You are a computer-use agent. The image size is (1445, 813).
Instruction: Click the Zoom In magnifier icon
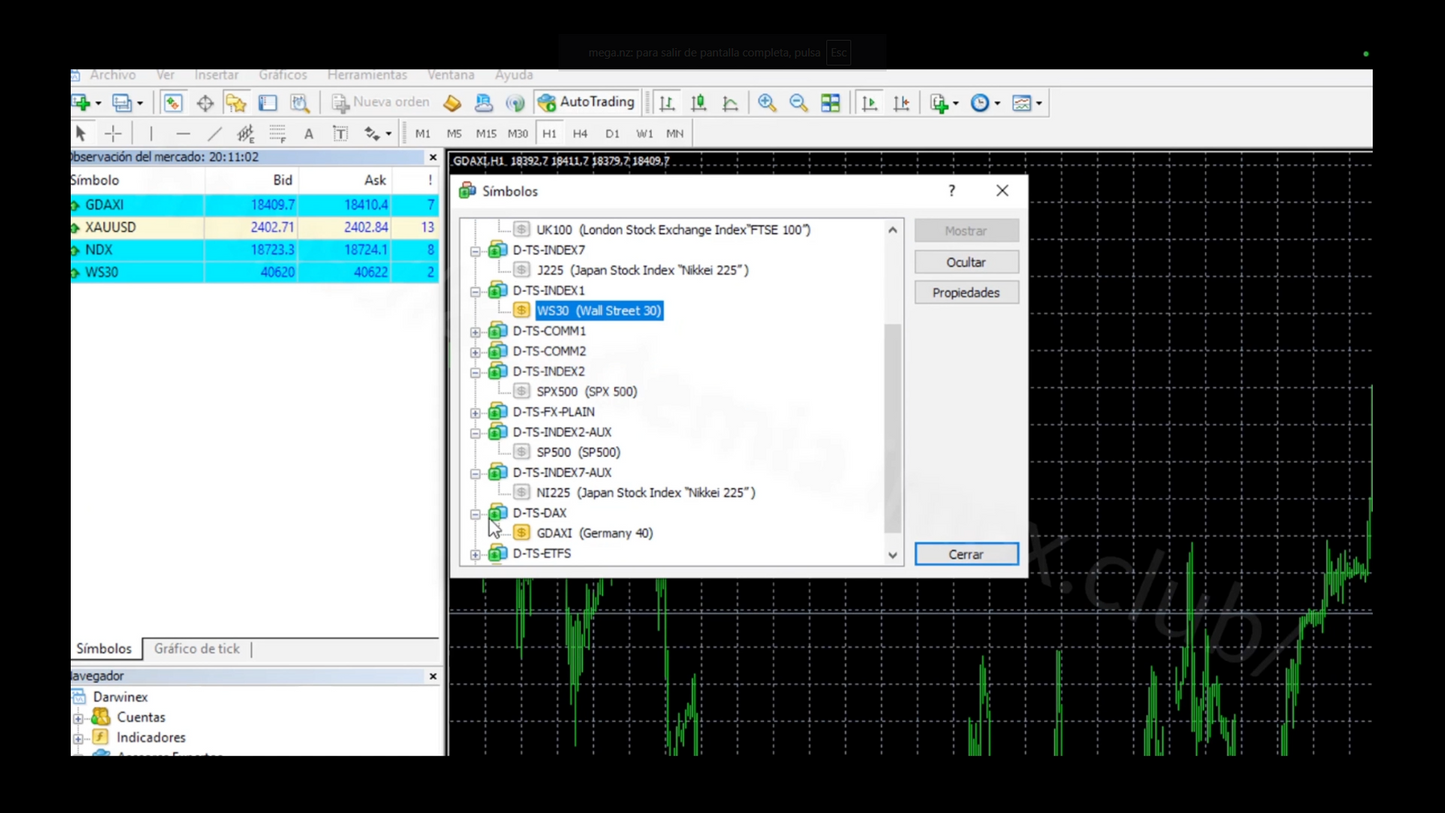(x=767, y=103)
